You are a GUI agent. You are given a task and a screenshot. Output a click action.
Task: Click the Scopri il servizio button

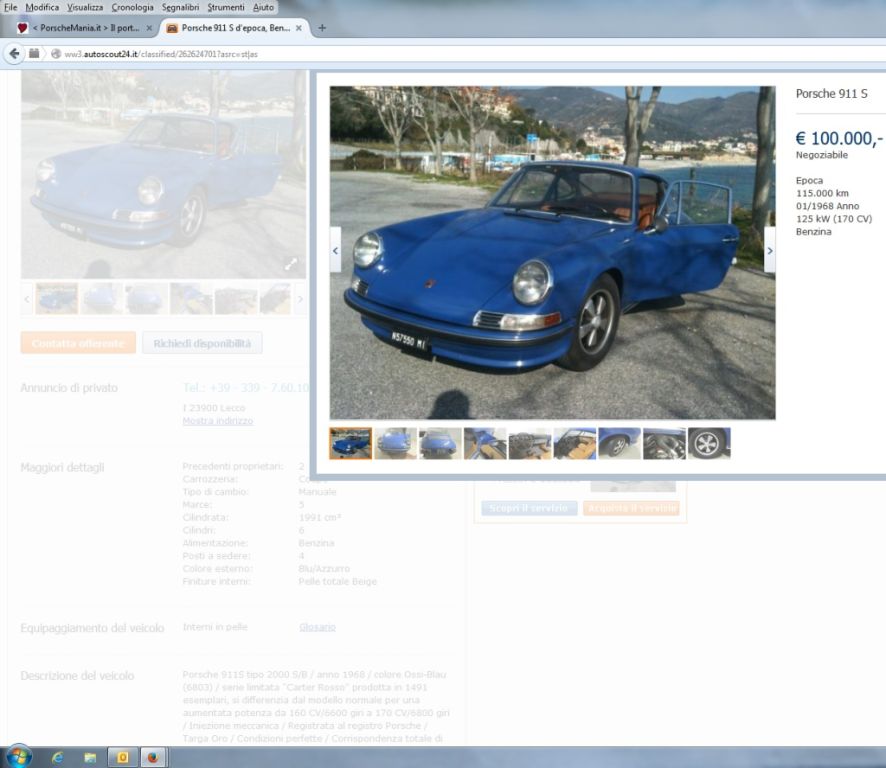pyautogui.click(x=529, y=508)
